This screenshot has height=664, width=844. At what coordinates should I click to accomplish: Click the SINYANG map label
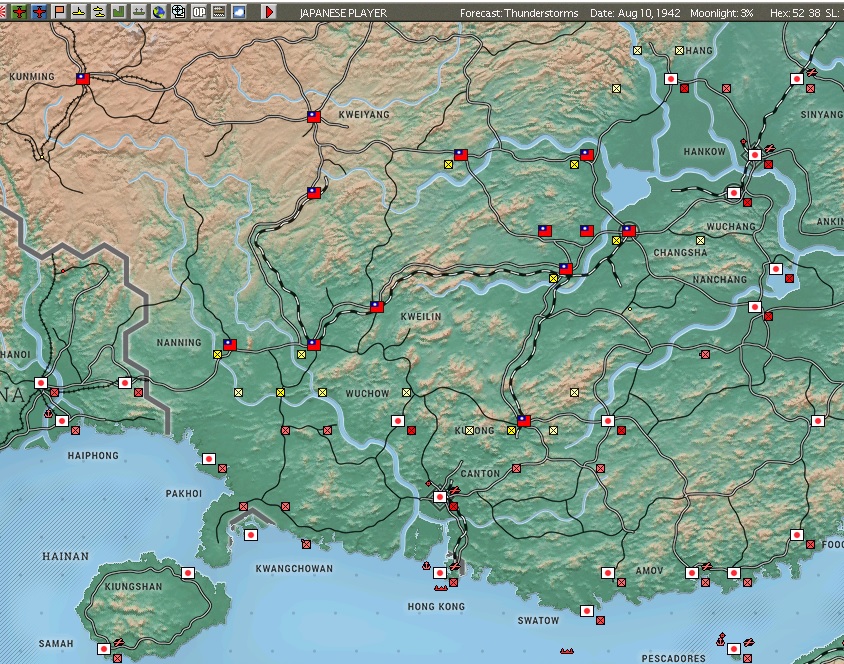coord(822,115)
